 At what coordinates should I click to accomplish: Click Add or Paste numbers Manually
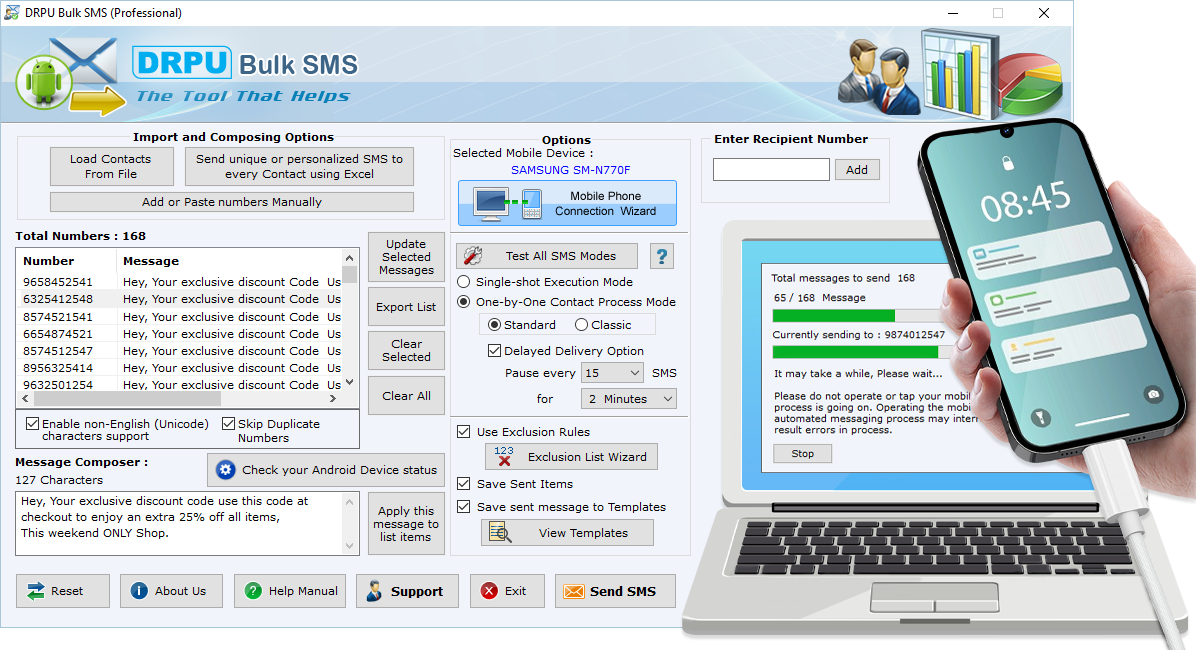click(232, 202)
